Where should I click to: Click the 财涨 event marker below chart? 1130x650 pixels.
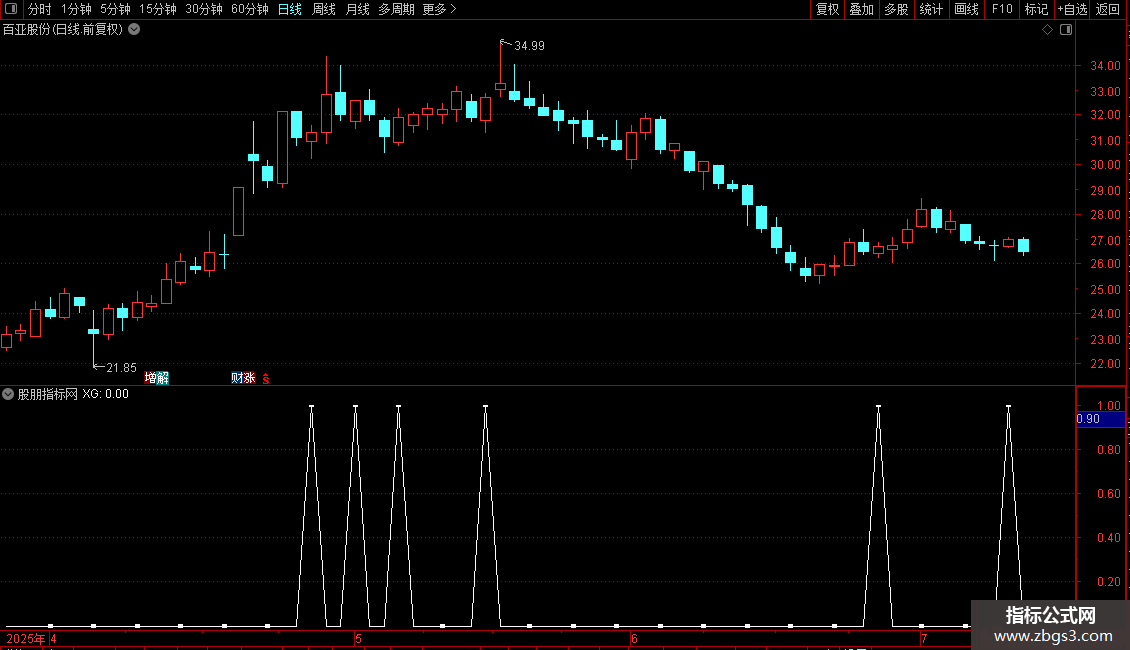pos(244,378)
